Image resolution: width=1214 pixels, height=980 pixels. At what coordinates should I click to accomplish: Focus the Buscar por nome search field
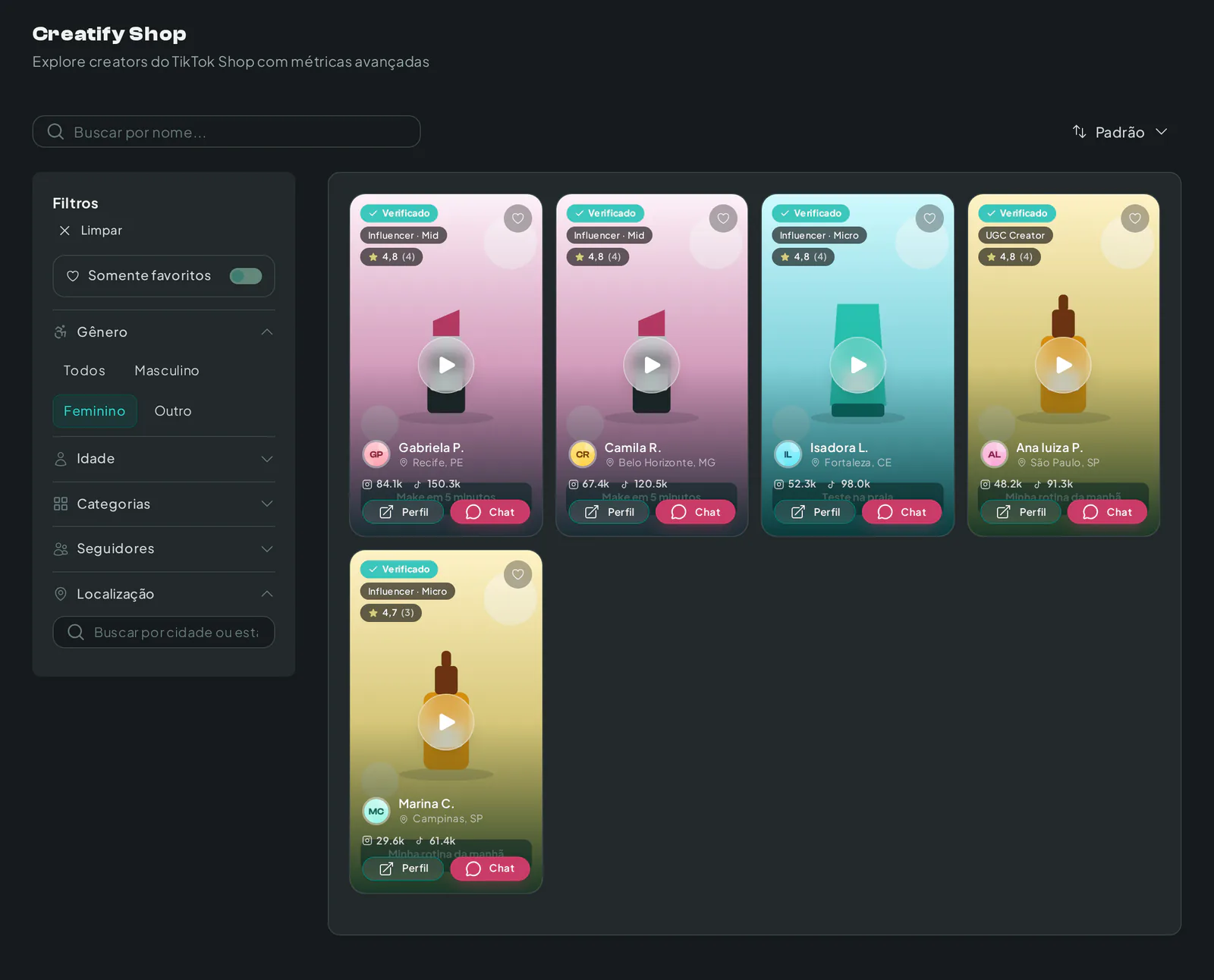[226, 132]
